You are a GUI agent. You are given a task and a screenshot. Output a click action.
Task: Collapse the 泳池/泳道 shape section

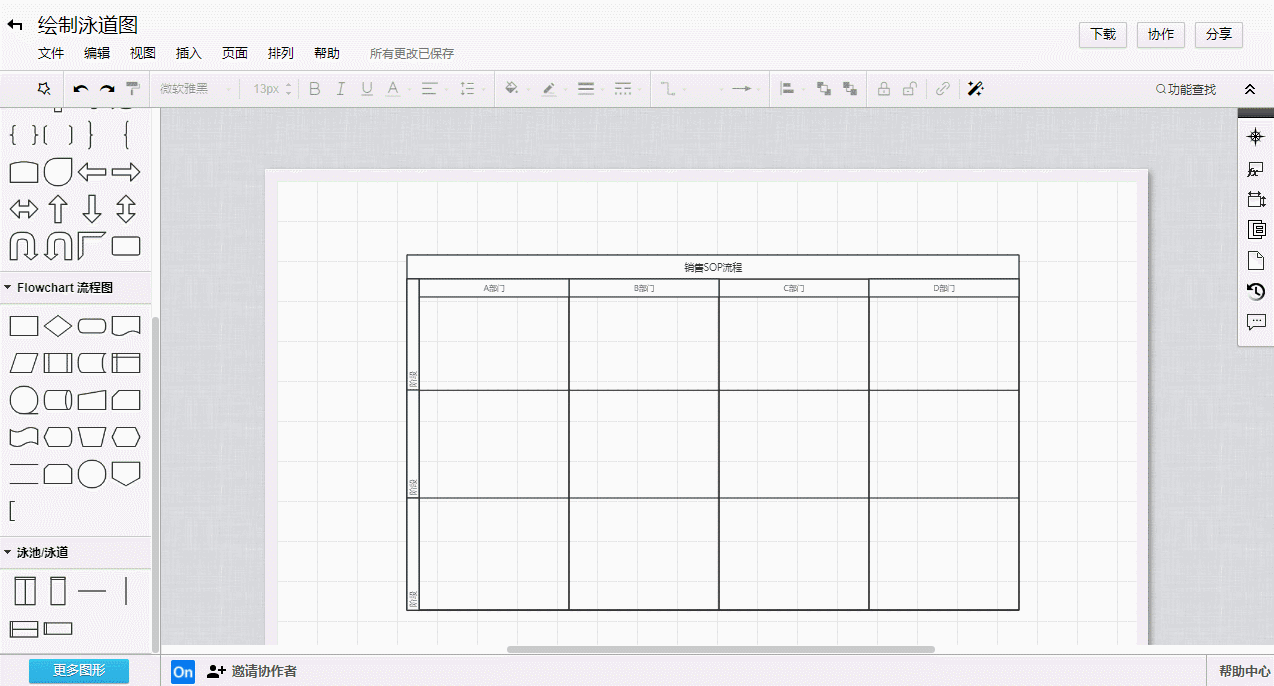click(x=10, y=551)
